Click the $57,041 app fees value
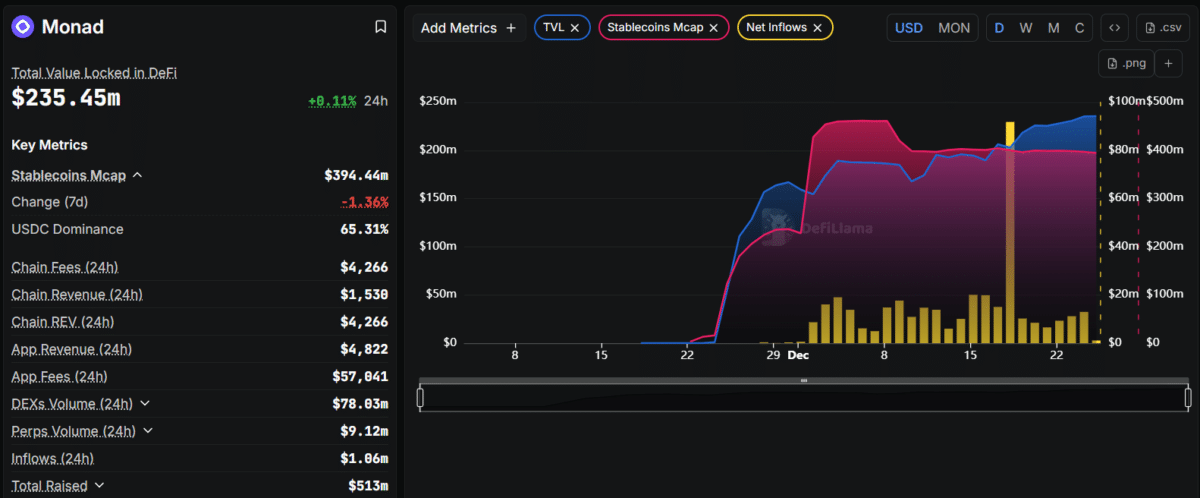1200x498 pixels. coord(360,377)
